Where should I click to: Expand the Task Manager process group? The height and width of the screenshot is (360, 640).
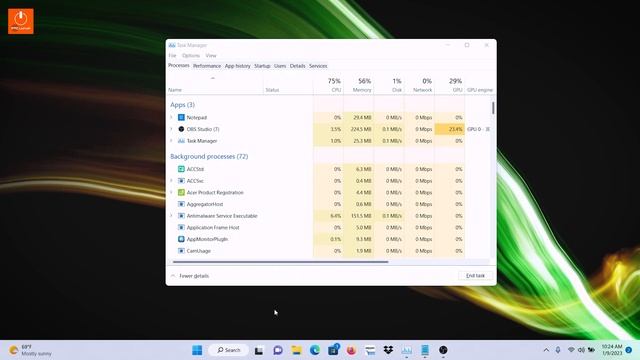coord(171,141)
